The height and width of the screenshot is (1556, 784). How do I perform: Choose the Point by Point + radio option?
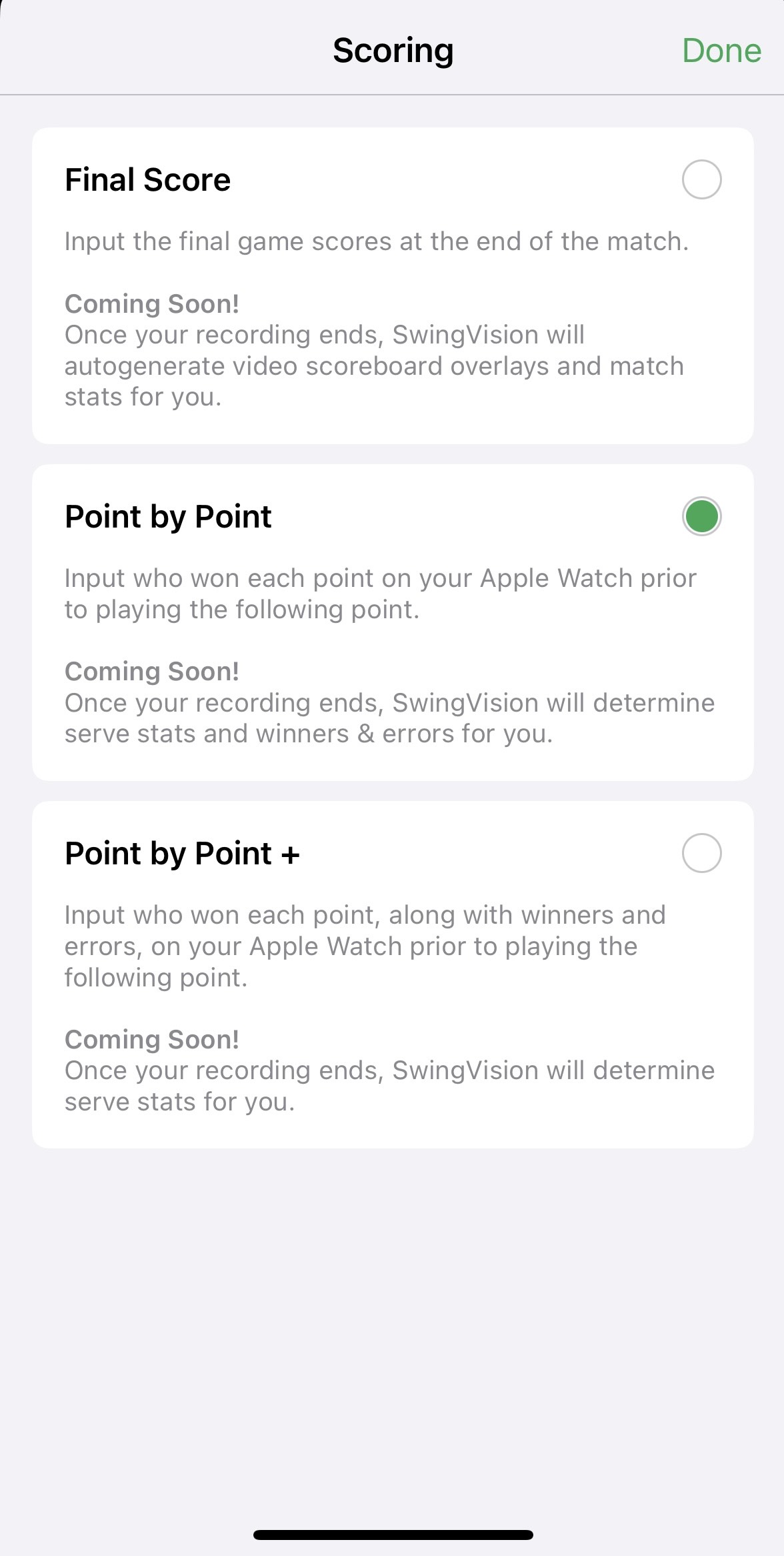(x=701, y=853)
